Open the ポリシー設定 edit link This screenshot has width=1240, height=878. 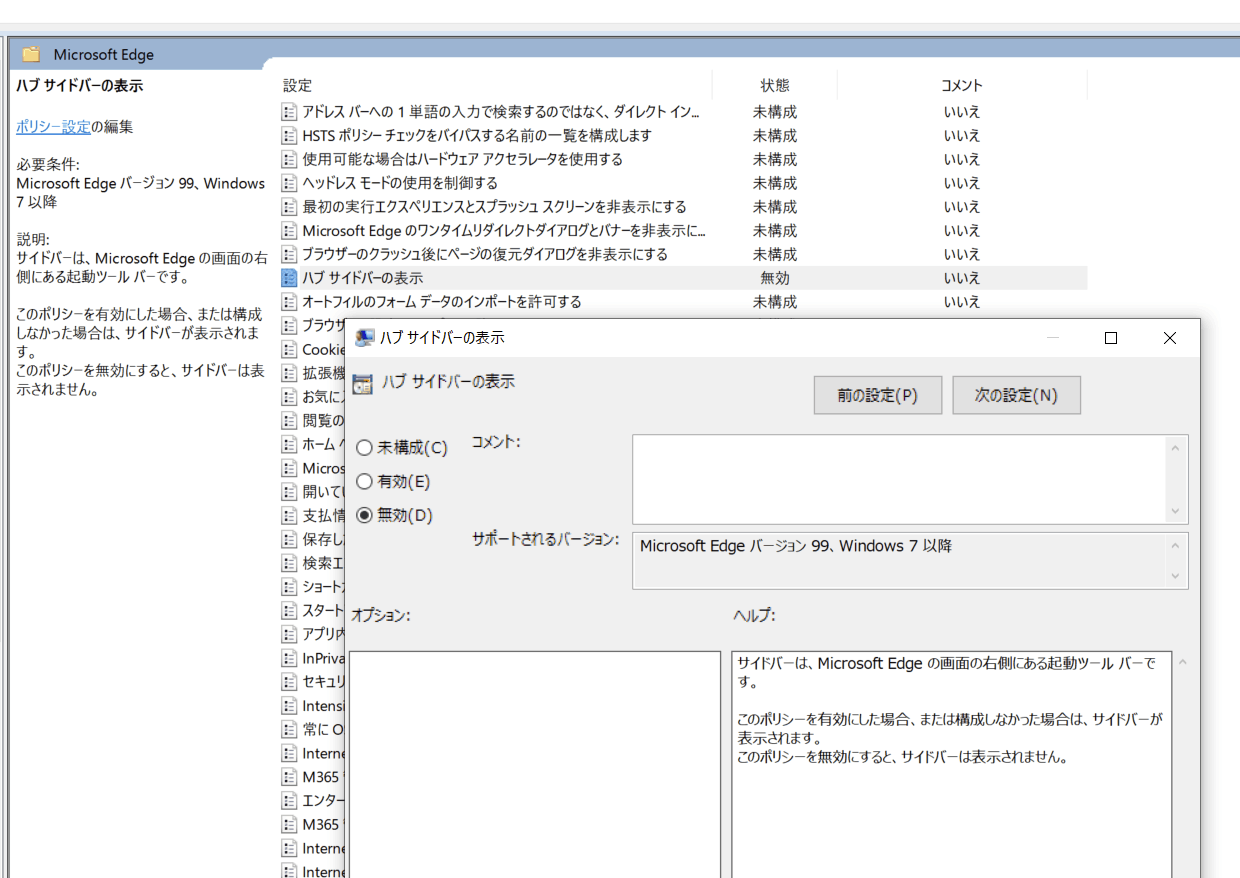point(53,127)
